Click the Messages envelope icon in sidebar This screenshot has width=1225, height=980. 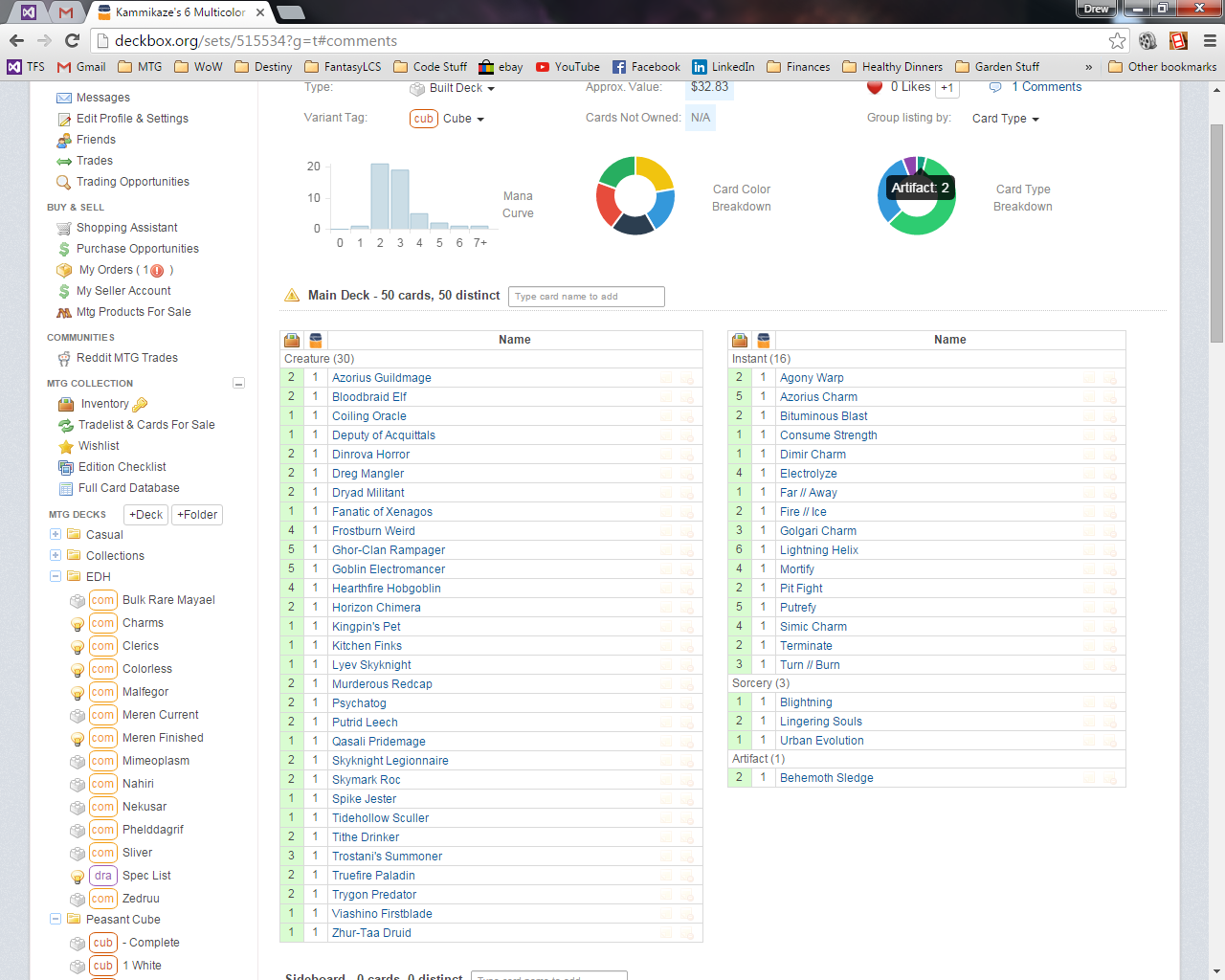pyautogui.click(x=64, y=98)
